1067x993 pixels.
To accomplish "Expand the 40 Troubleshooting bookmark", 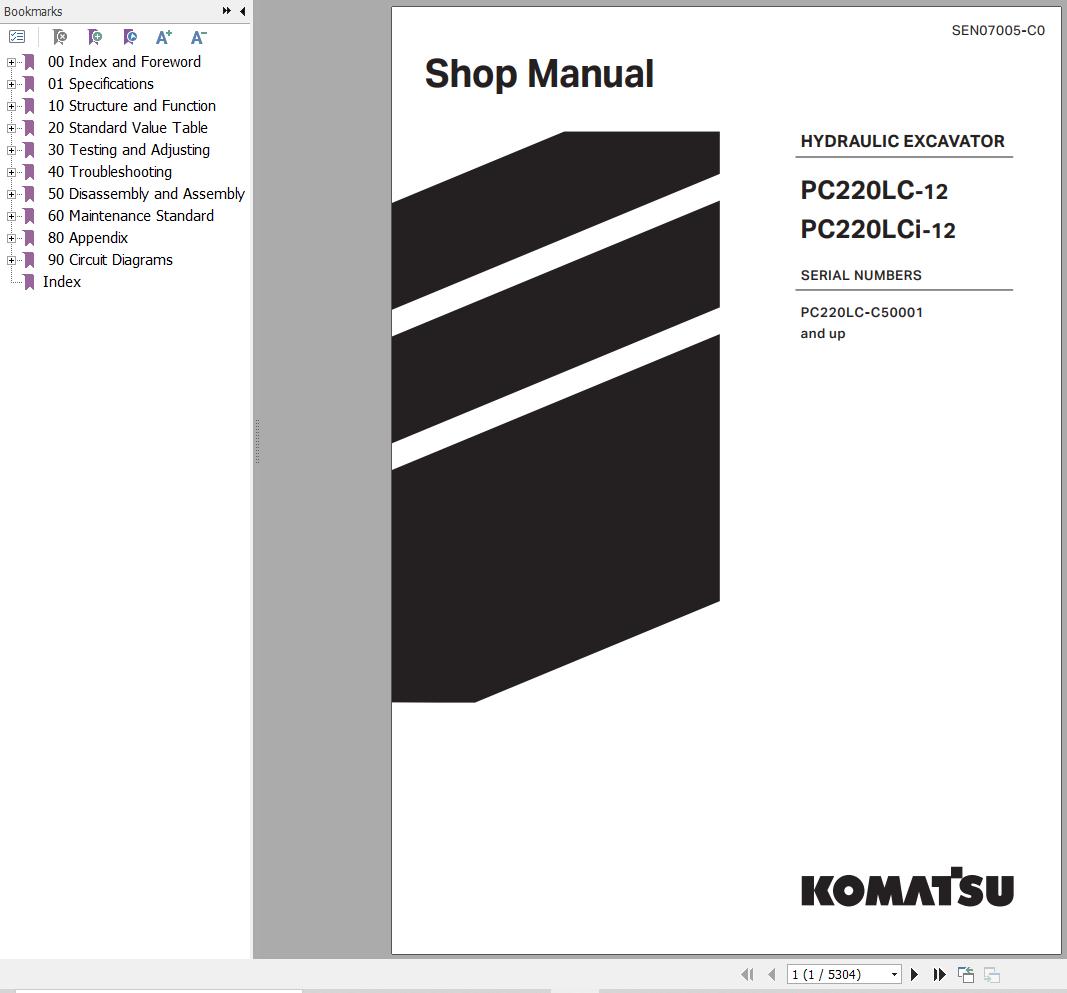I will pos(11,172).
